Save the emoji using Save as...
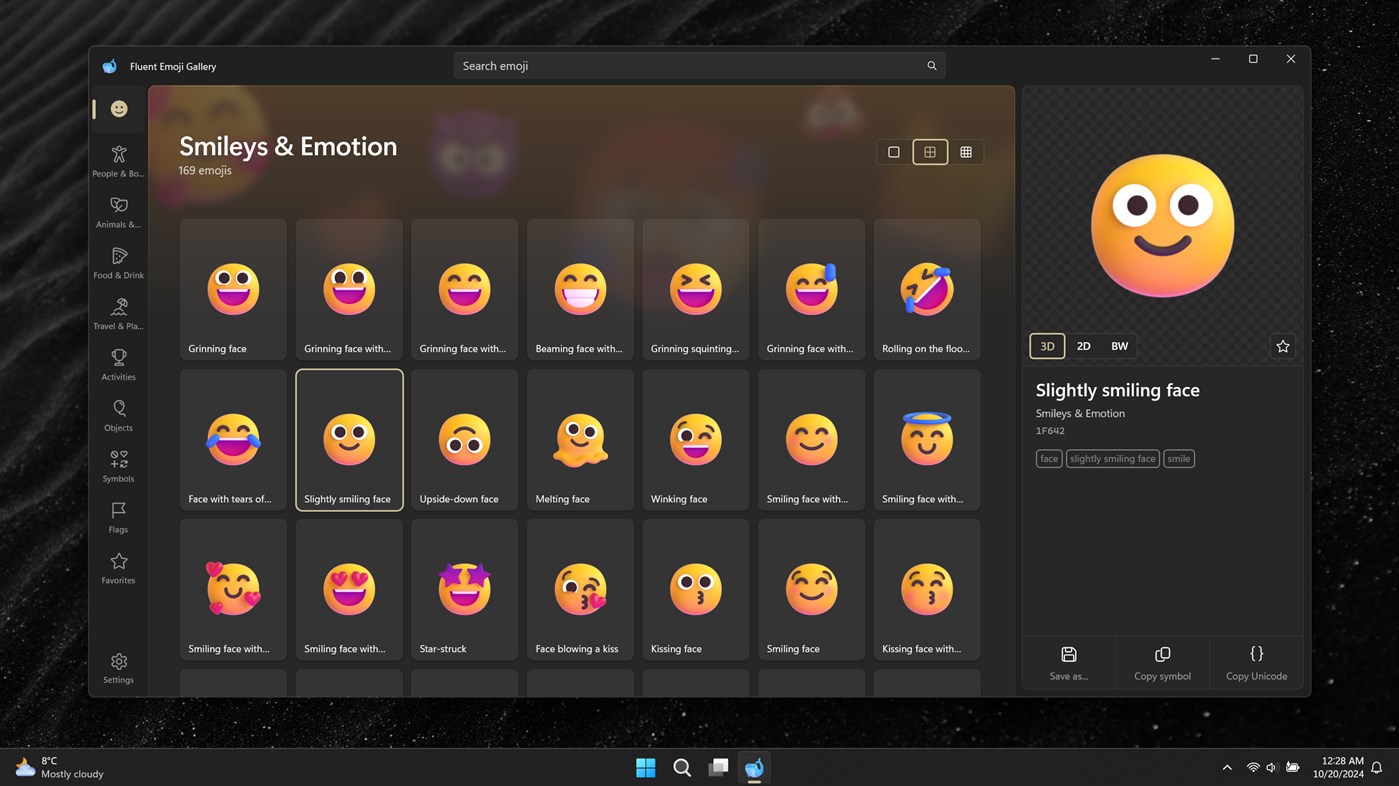The image size is (1399, 786). (x=1068, y=662)
